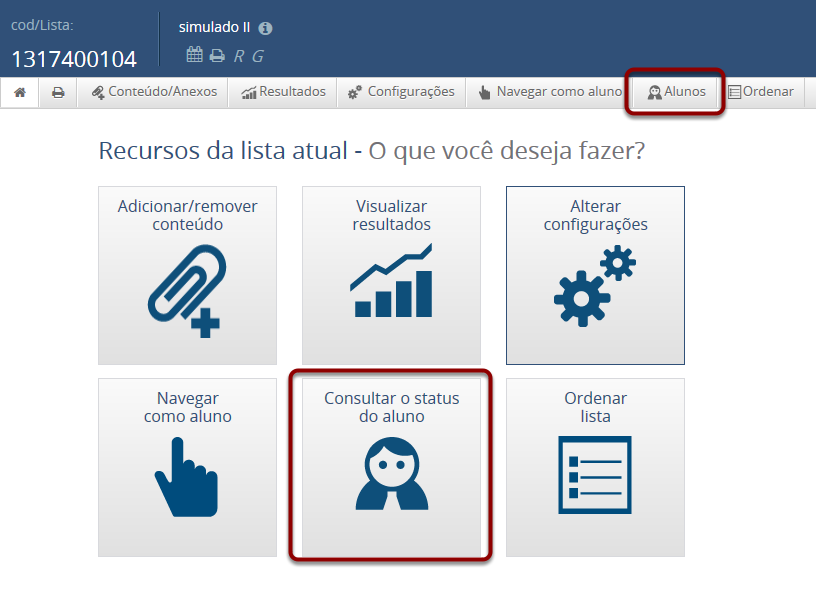
Task: Click the paperclip icon on Conteúdo/Anexos
Action: pos(100,92)
